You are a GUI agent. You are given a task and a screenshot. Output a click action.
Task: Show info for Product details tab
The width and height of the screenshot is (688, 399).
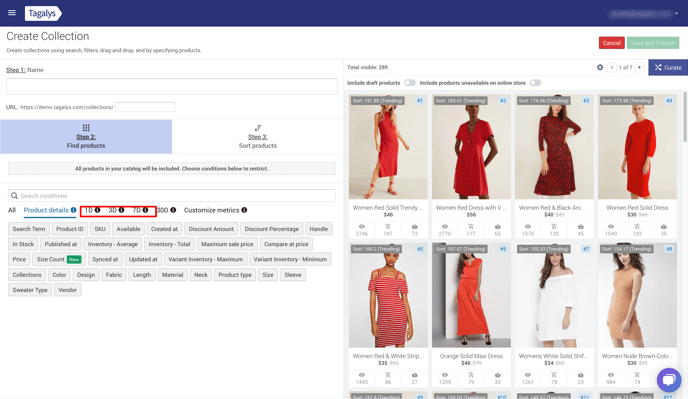coord(73,210)
